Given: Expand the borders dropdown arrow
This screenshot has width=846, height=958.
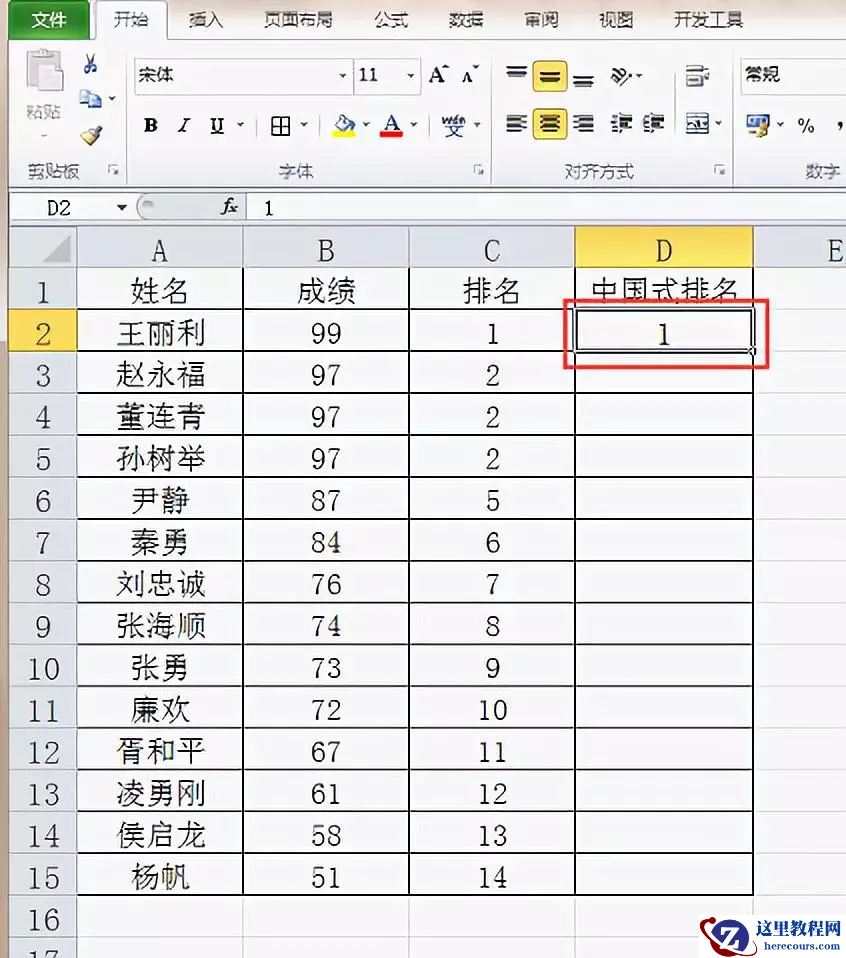Looking at the screenshot, I should coord(304,125).
